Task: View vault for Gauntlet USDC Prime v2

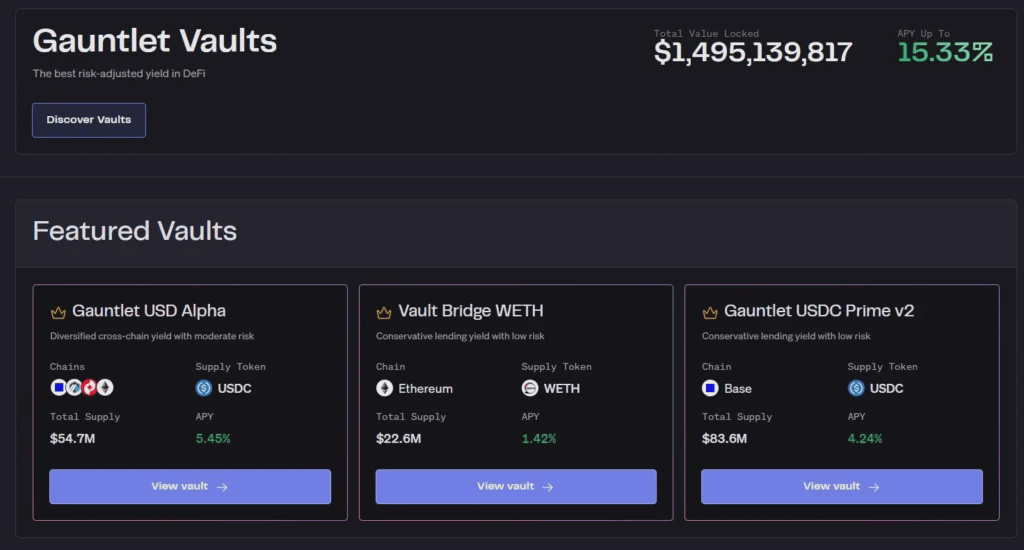Action: [842, 486]
